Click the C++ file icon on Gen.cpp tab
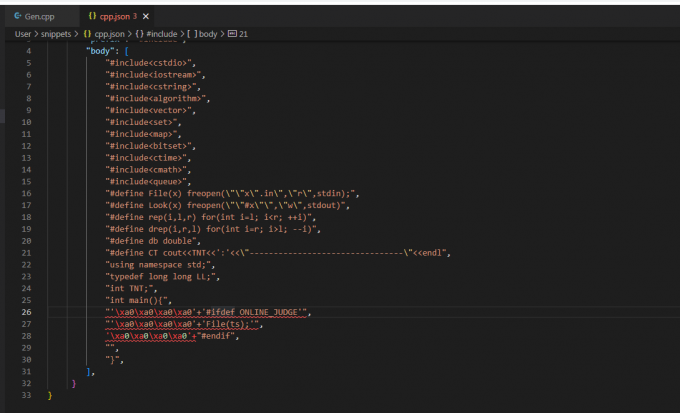Screen dimensions: 680x413 tap(19, 17)
